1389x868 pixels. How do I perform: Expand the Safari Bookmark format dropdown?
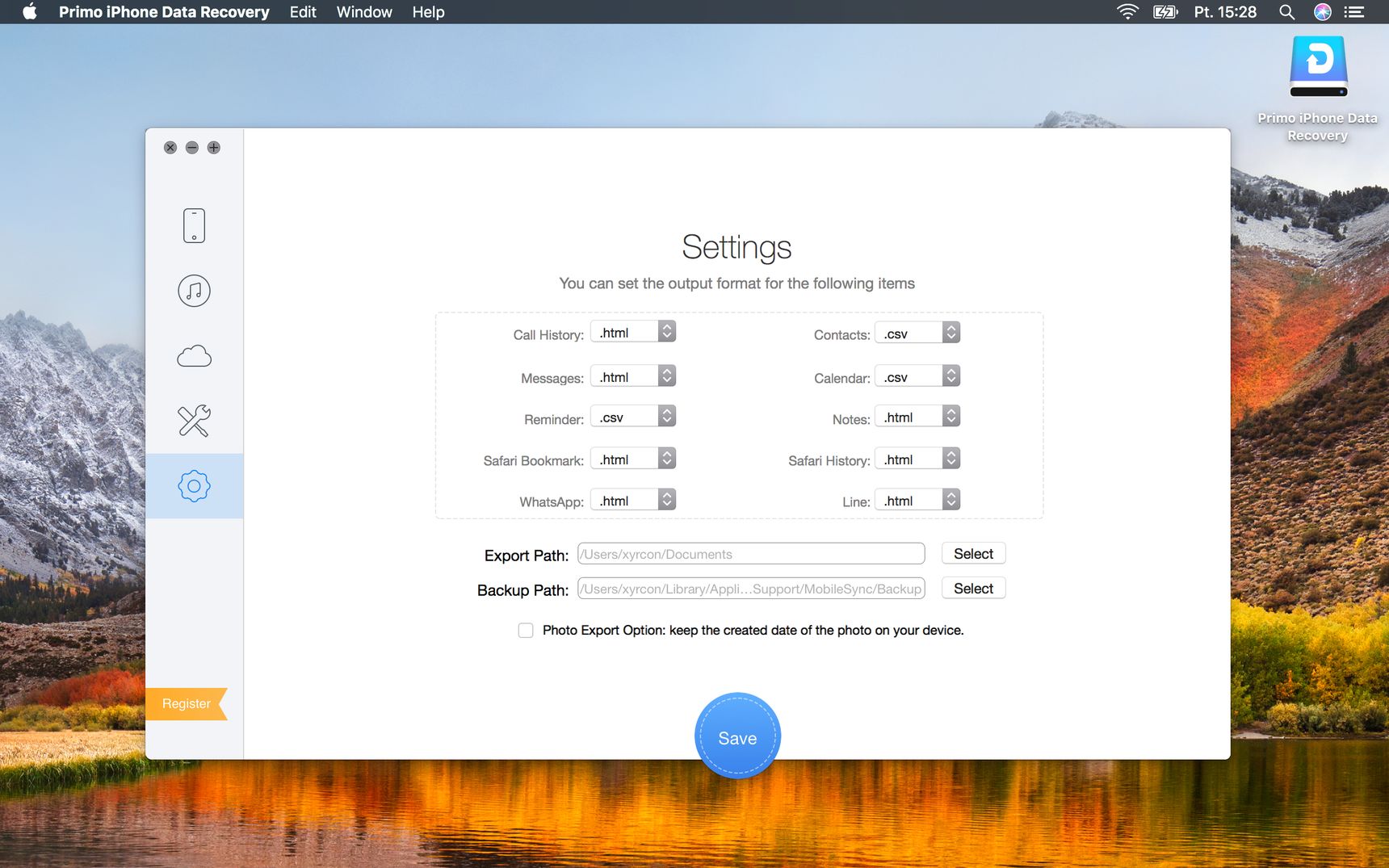point(633,459)
